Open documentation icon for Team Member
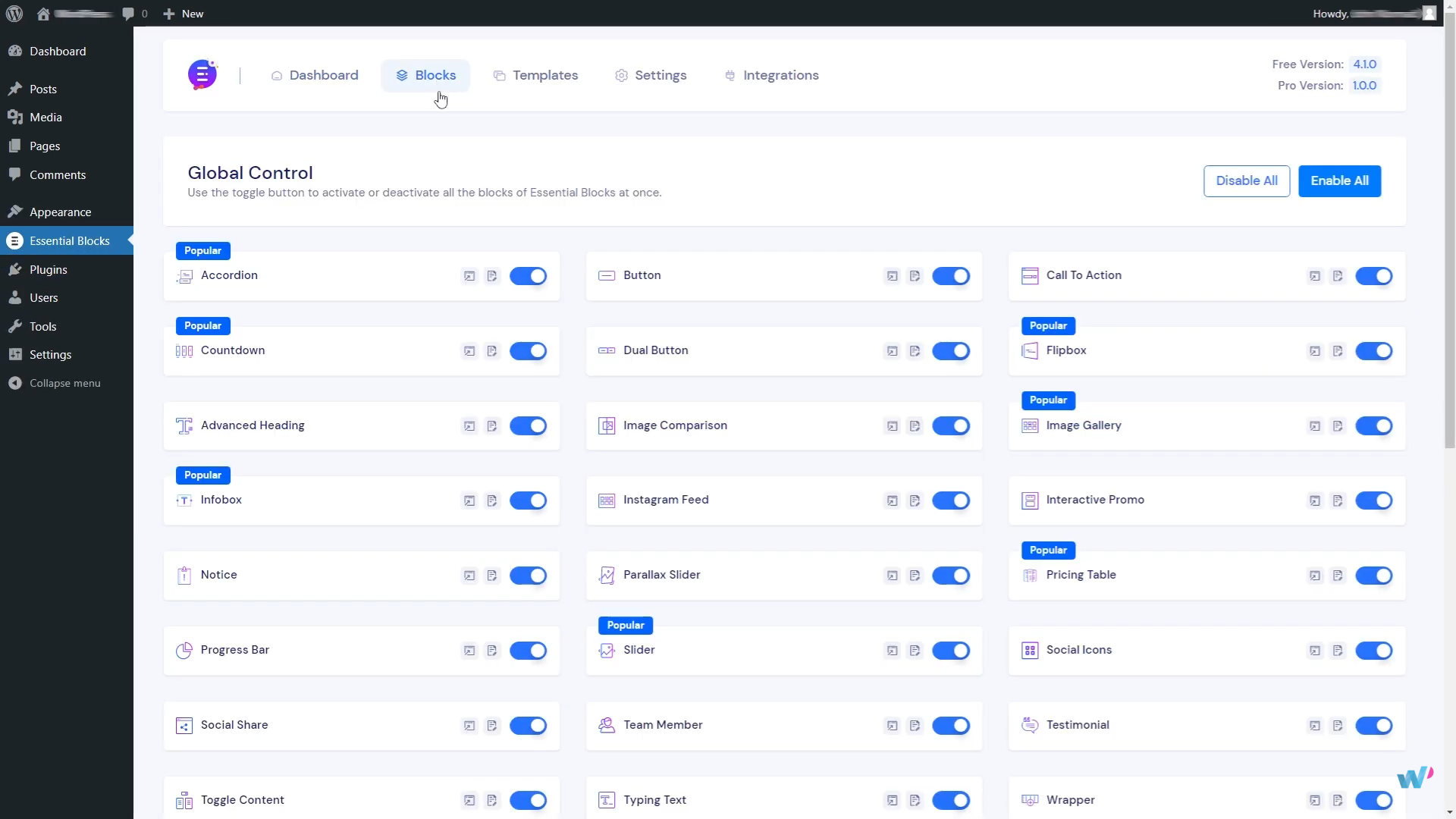 click(x=915, y=726)
